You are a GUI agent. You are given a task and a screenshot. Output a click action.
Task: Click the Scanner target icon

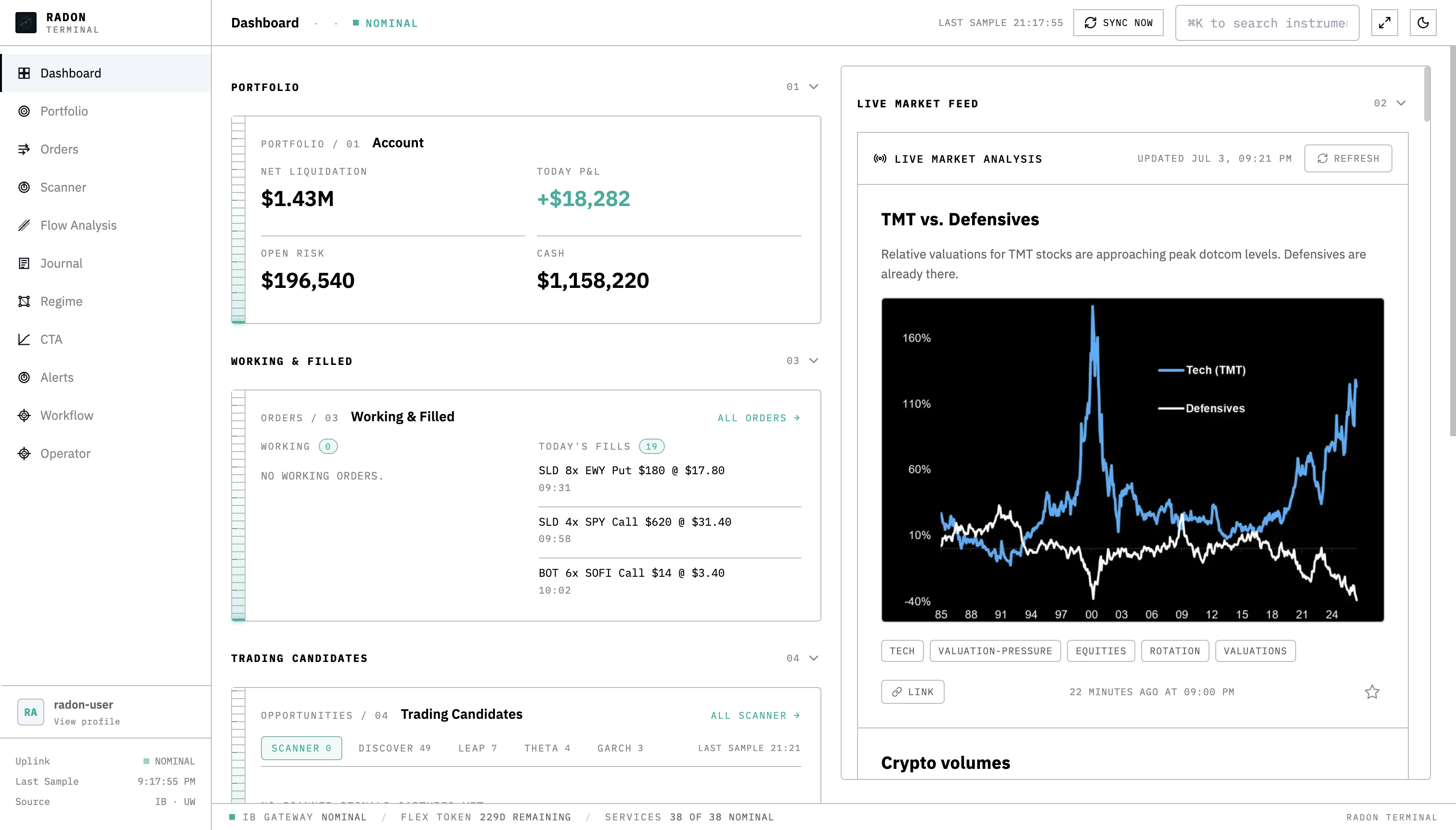tap(24, 187)
